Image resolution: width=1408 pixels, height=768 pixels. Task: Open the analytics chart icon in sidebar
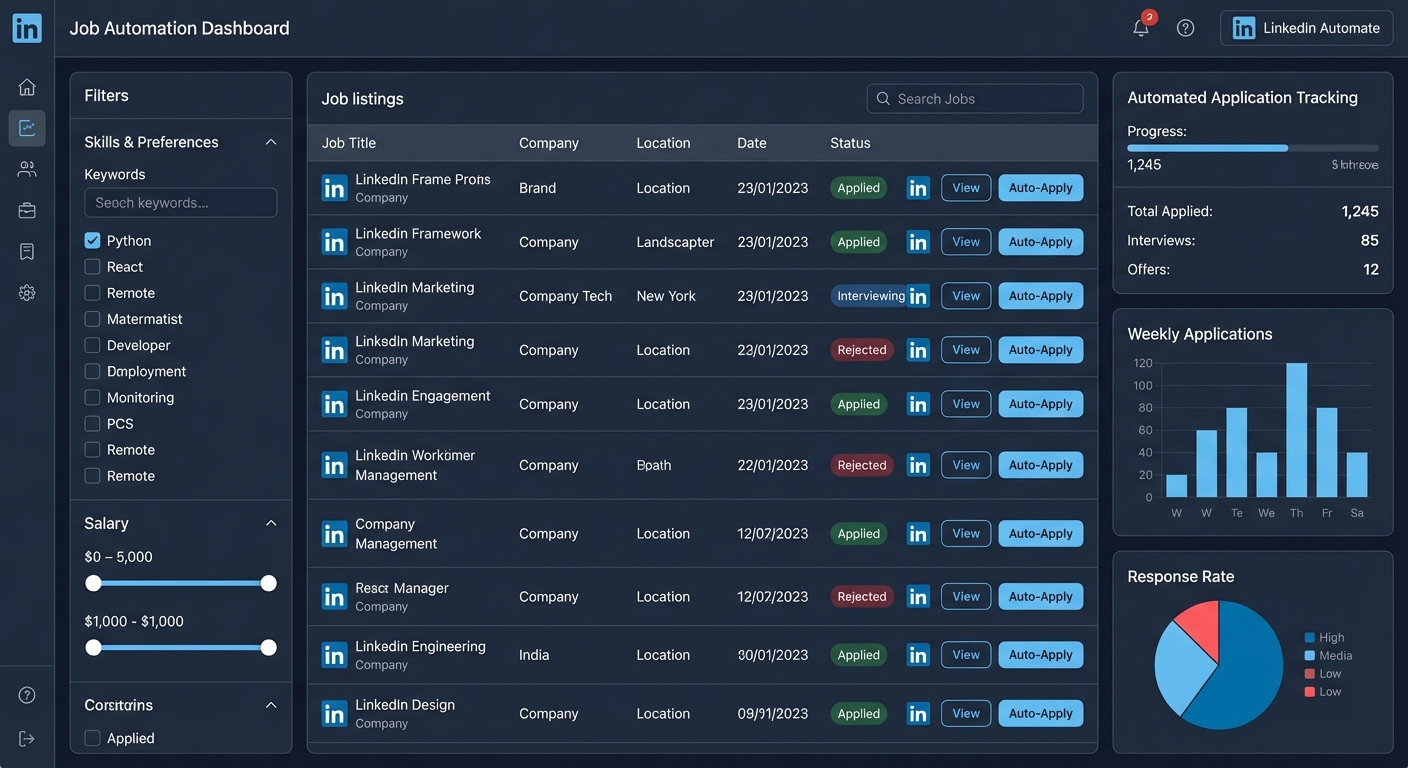pyautogui.click(x=27, y=128)
